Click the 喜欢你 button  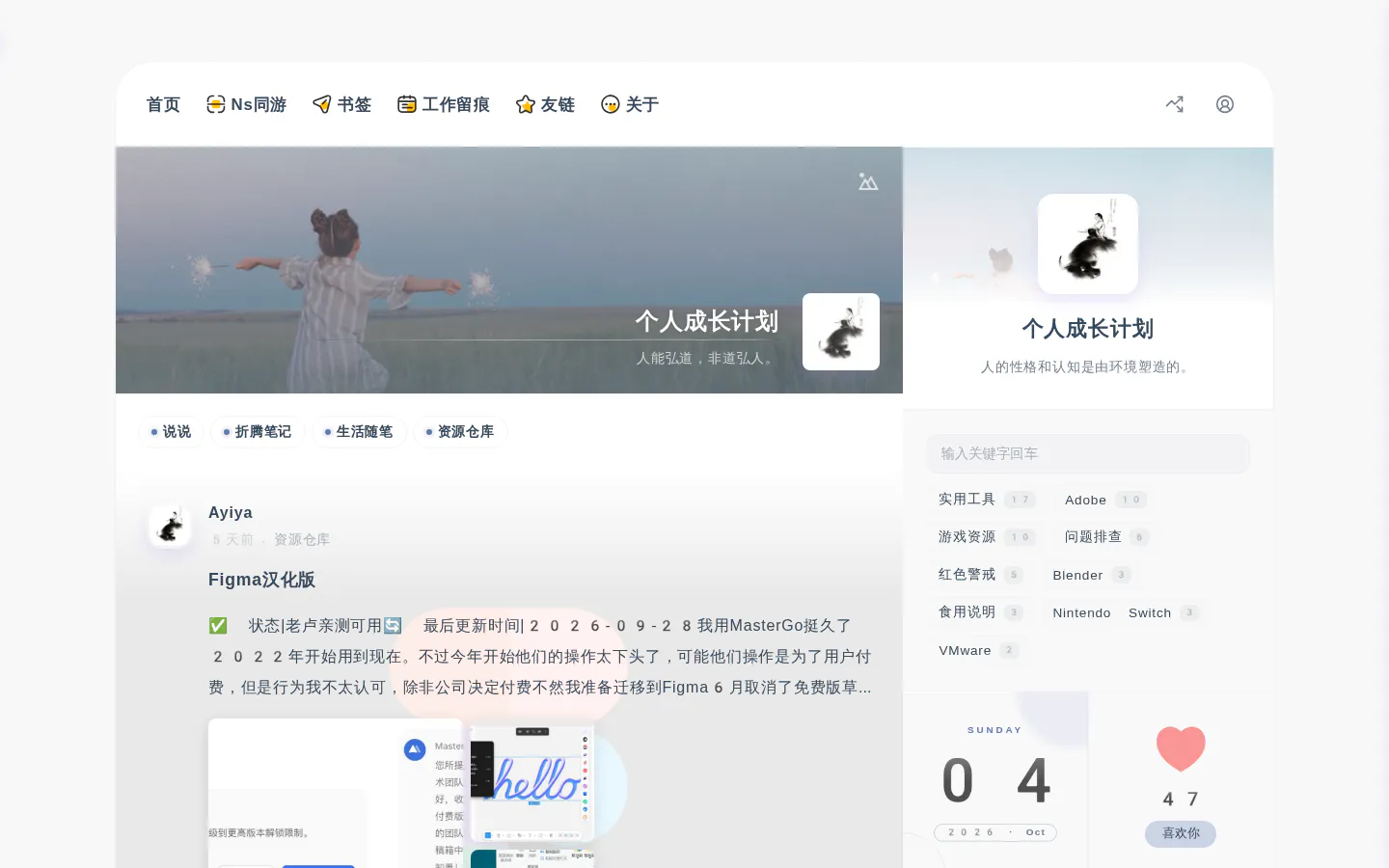(x=1181, y=833)
